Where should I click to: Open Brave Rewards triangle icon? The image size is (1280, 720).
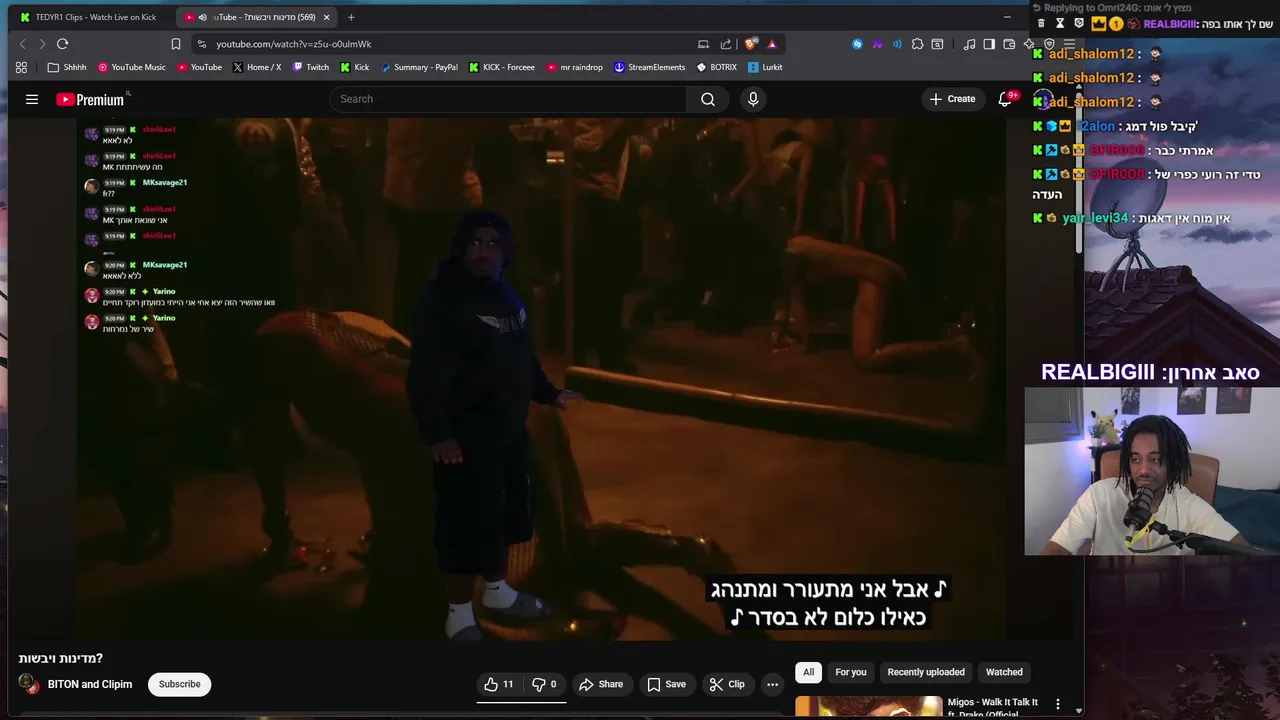(x=772, y=44)
